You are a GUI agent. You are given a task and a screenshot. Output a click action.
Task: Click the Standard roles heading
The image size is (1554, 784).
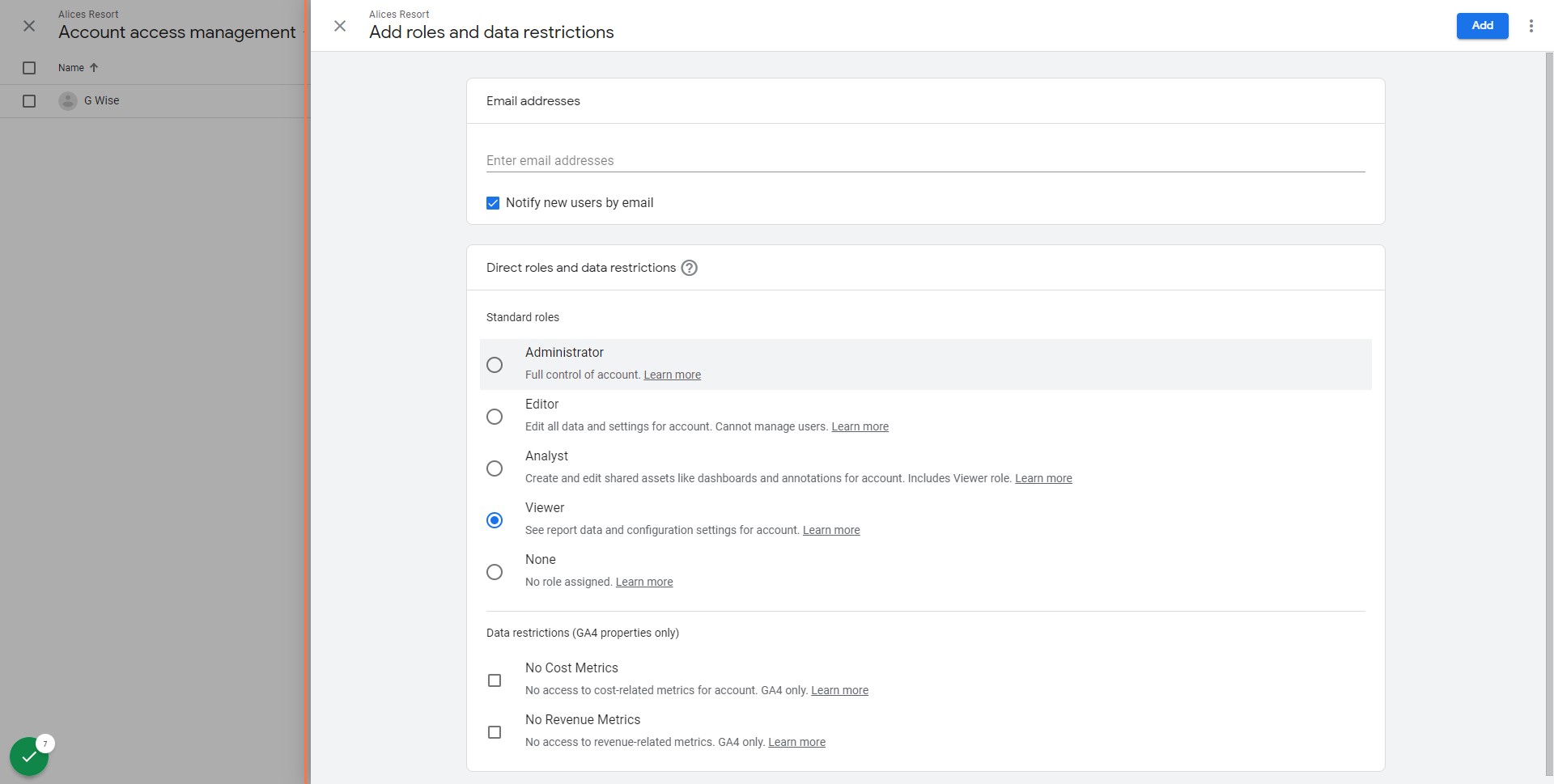click(x=523, y=317)
